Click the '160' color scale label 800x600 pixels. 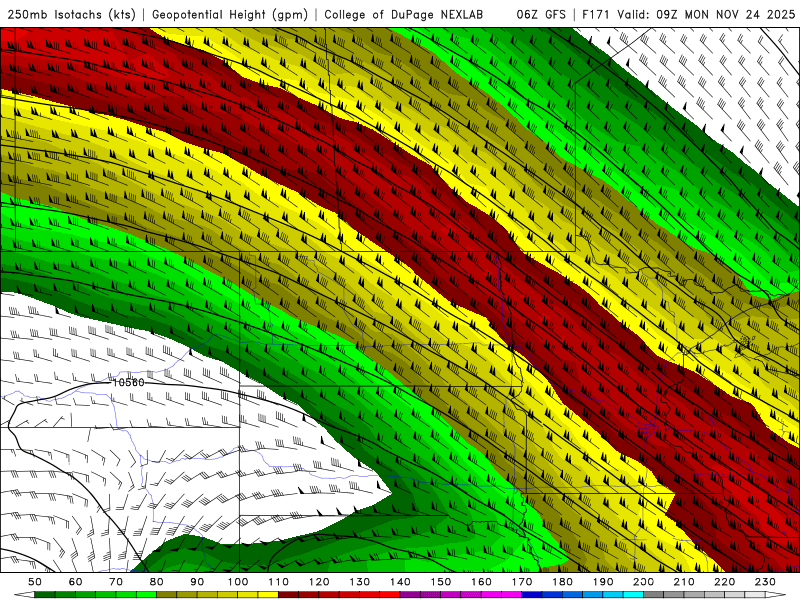tap(481, 582)
